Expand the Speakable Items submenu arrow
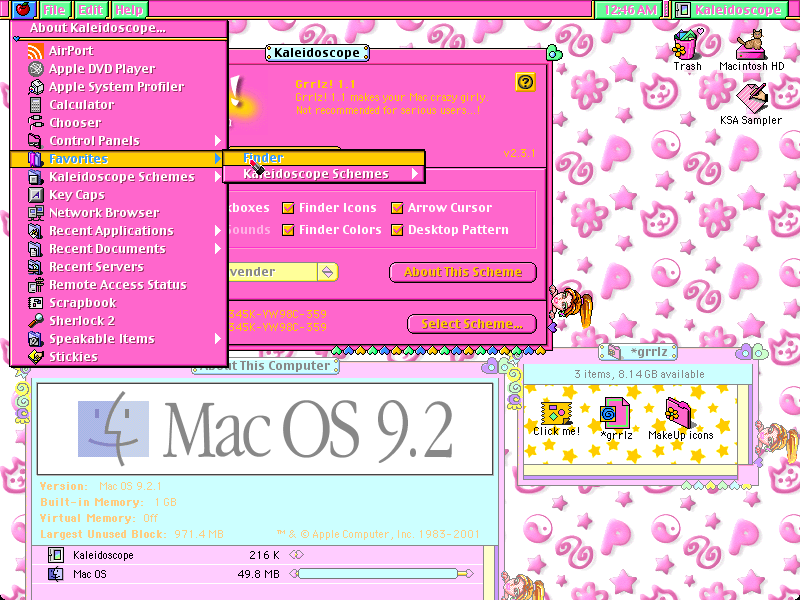This screenshot has width=800, height=600. pos(217,339)
